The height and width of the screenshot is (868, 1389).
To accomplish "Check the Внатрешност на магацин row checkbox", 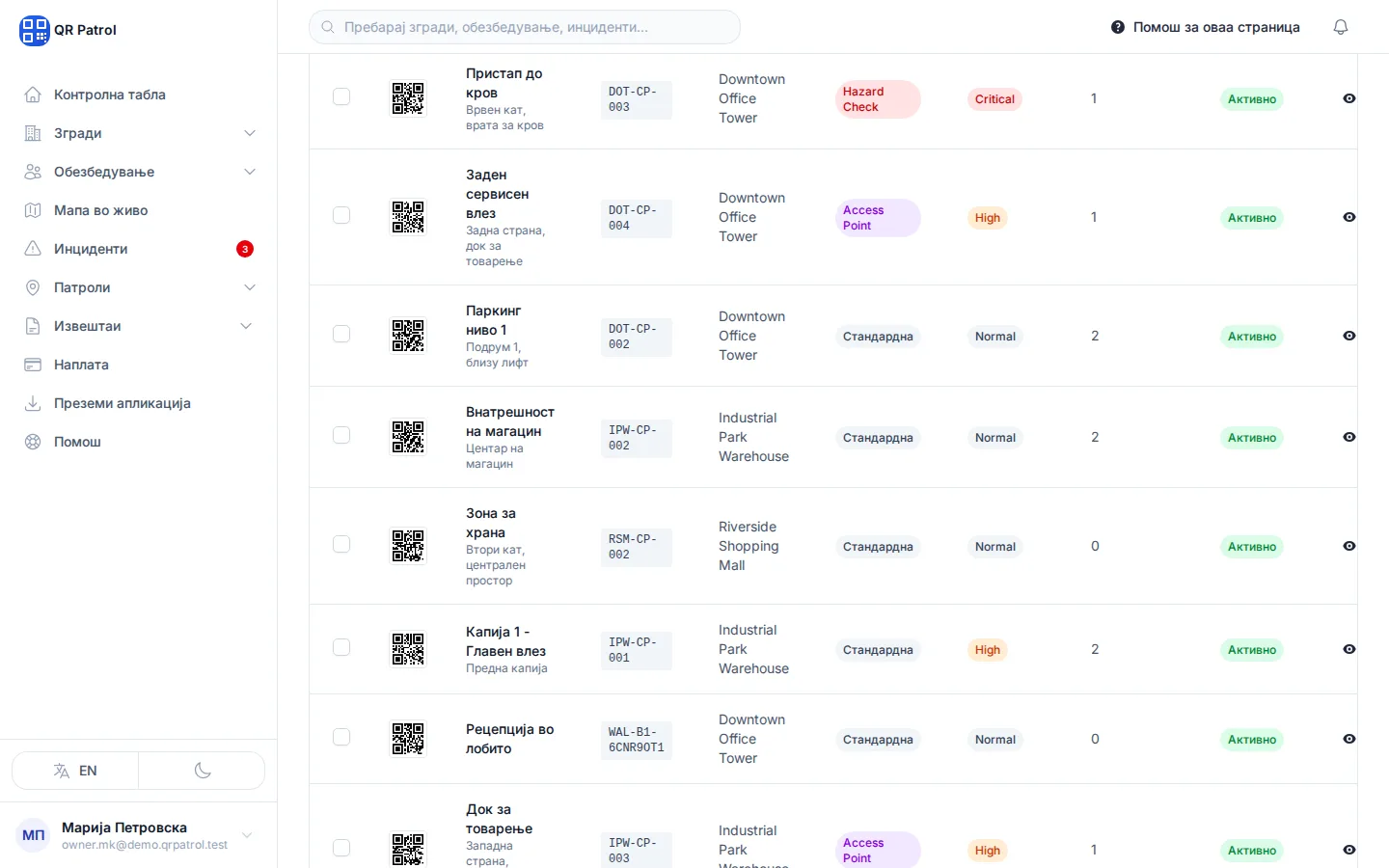I will point(341,435).
